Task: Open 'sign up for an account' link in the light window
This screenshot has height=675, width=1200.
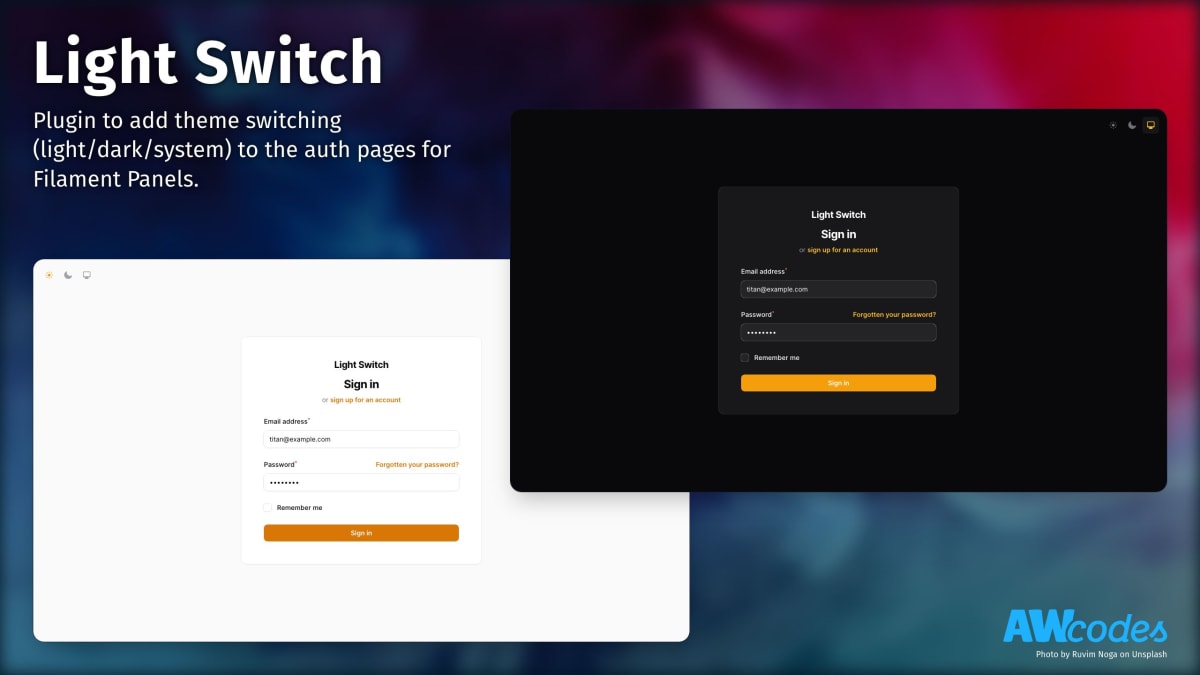Action: [x=365, y=400]
